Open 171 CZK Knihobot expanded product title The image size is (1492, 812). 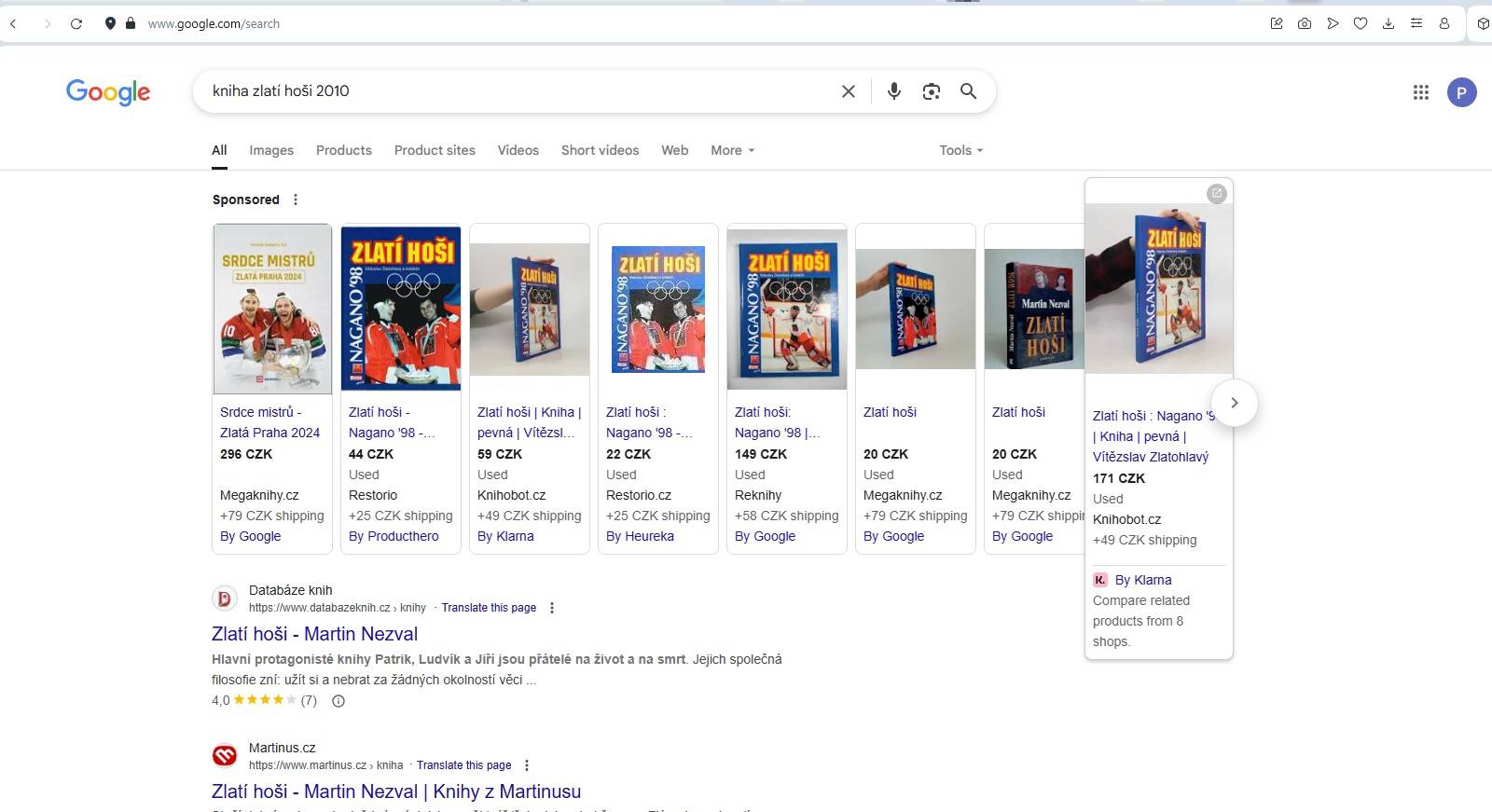[x=1154, y=436]
